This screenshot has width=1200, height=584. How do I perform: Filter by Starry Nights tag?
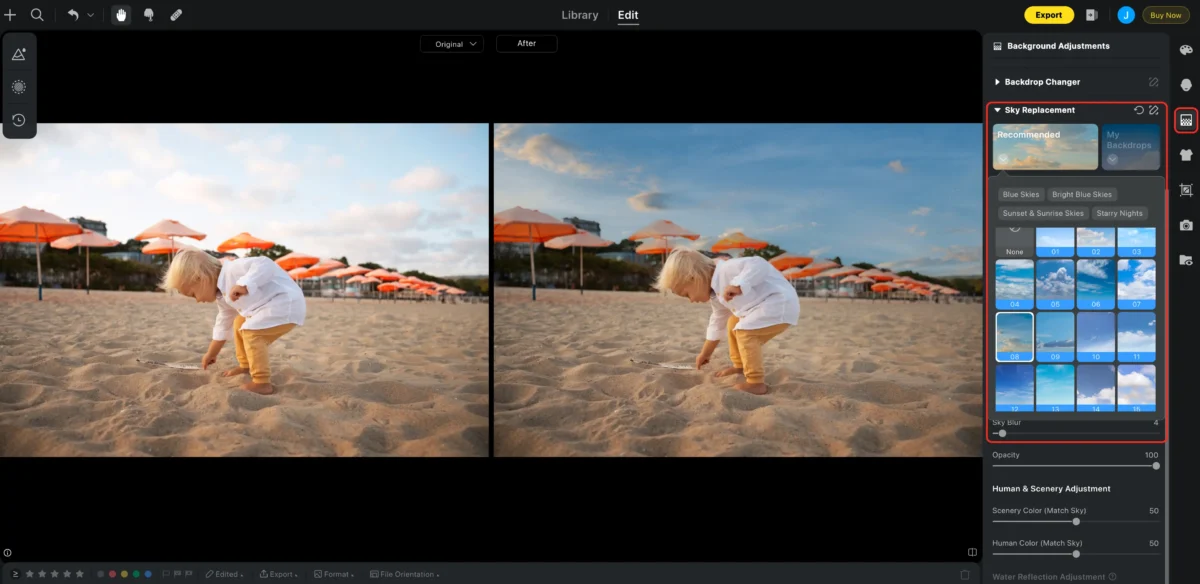pos(1120,213)
